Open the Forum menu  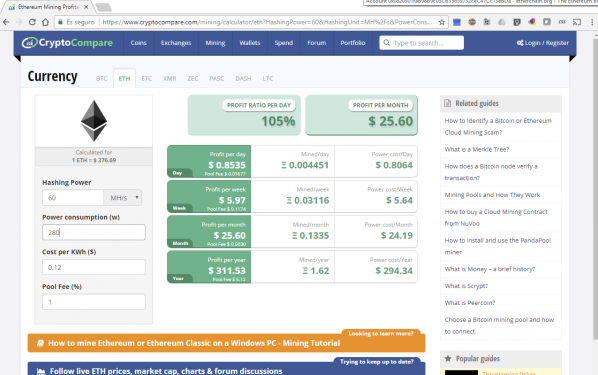tap(317, 43)
